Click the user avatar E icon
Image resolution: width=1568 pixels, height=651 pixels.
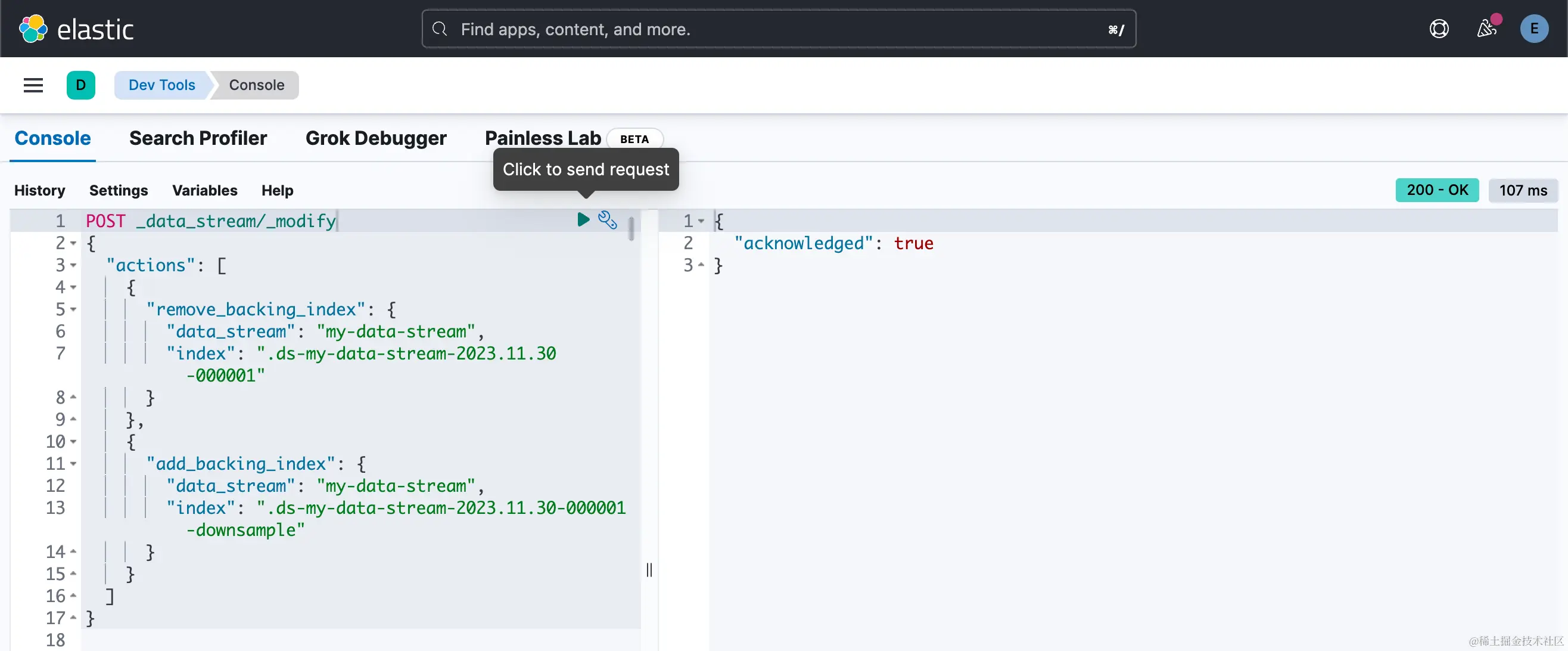point(1533,29)
